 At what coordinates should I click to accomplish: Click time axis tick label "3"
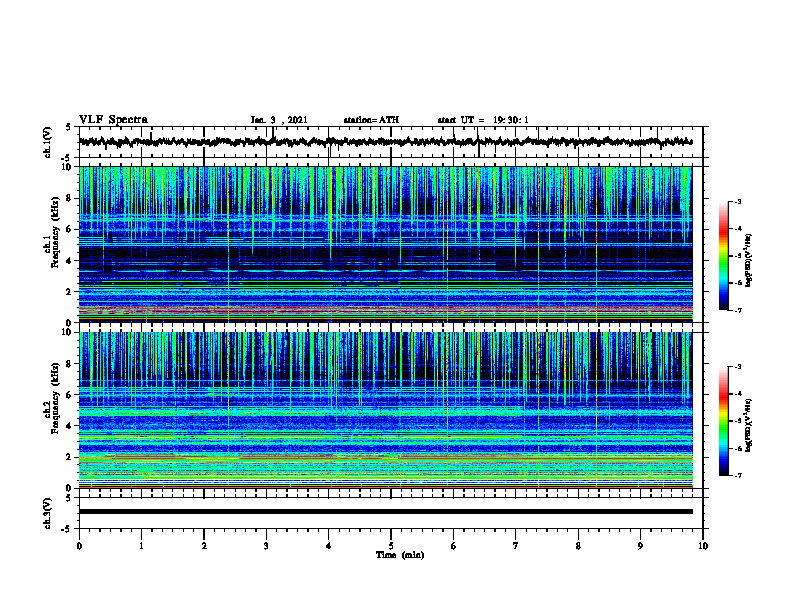coord(266,546)
